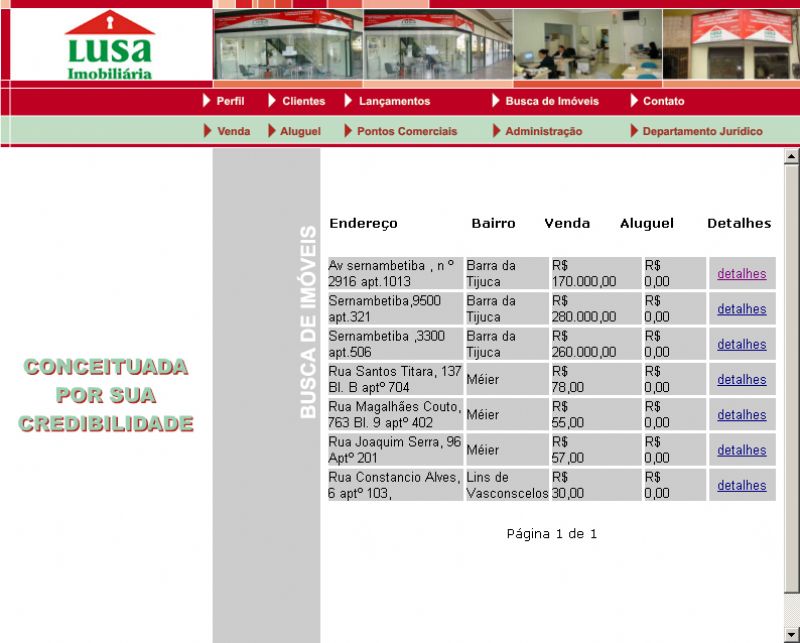800x643 pixels.
Task: Click red arrow beside Departamento Jurídico
Action: tap(634, 131)
